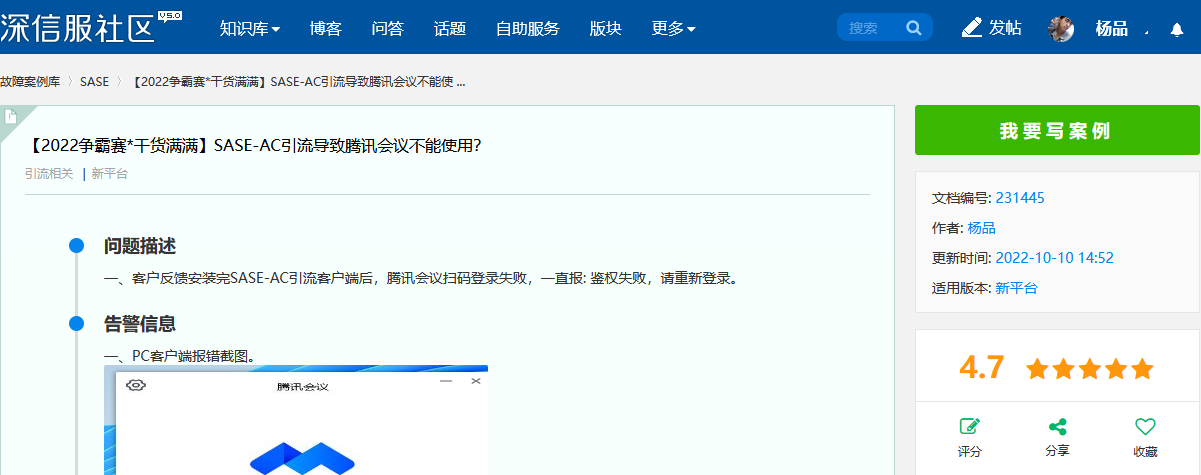The height and width of the screenshot is (475, 1201).
Task: Click the 发帖 text link
Action: 1006,28
